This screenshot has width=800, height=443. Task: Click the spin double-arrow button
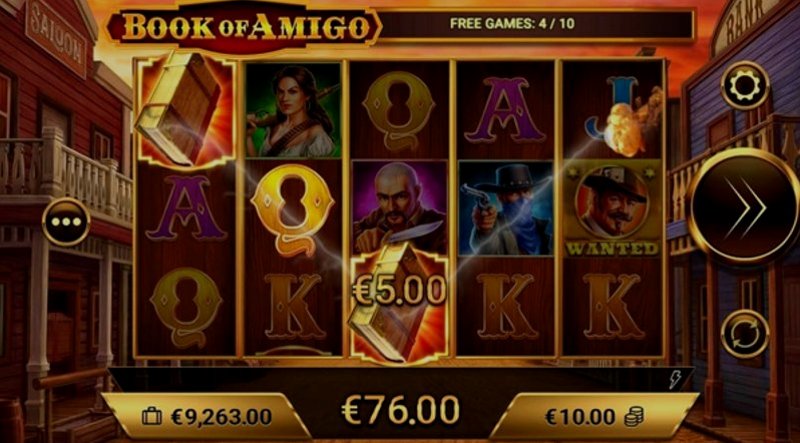pos(744,207)
